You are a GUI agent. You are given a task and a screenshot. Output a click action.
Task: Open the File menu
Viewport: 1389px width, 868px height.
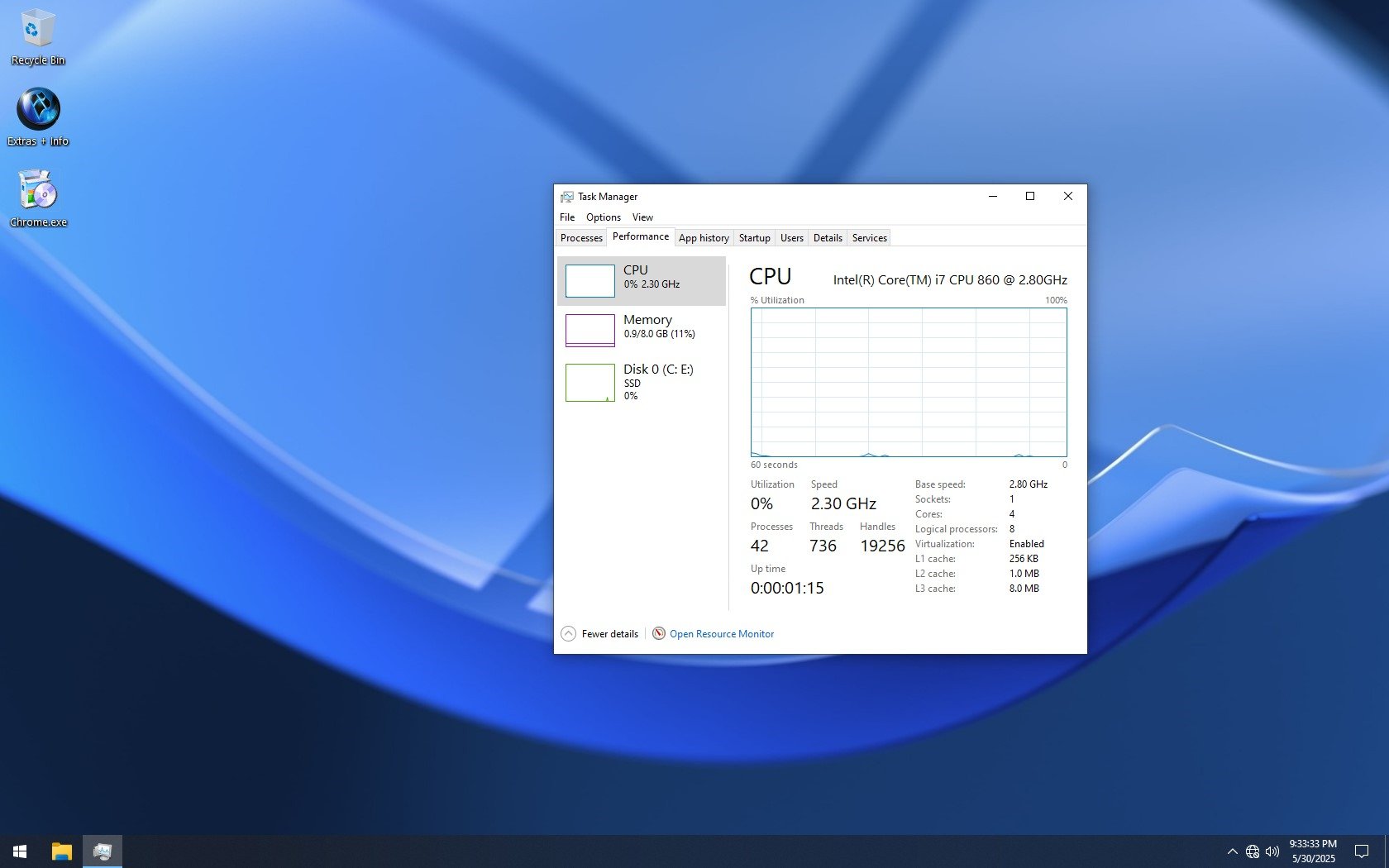coord(567,217)
